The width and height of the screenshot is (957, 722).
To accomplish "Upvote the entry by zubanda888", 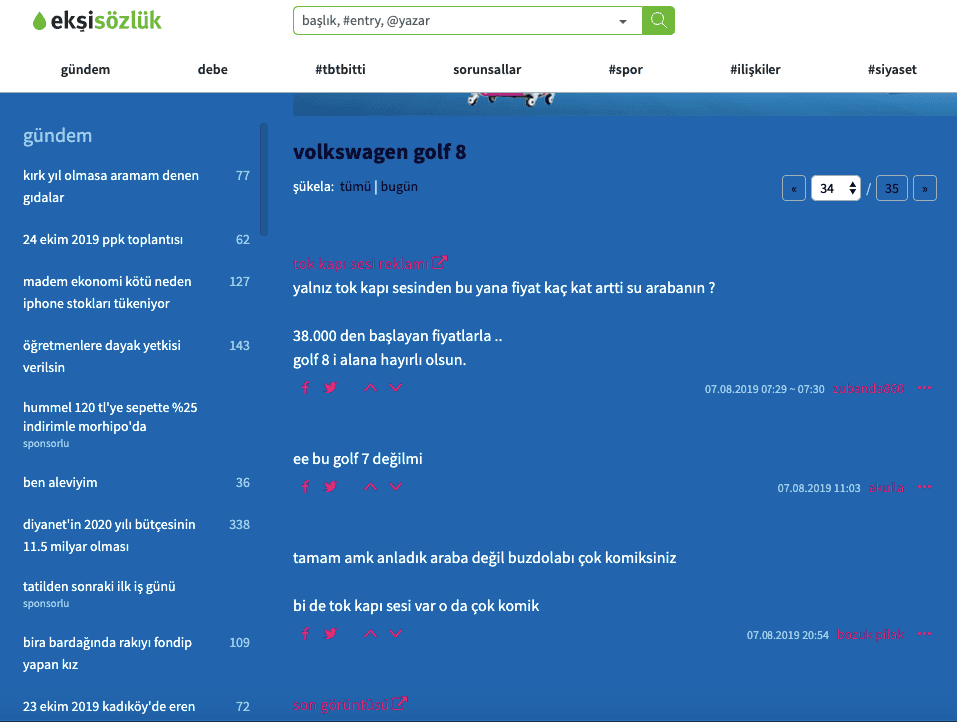I will (x=370, y=388).
